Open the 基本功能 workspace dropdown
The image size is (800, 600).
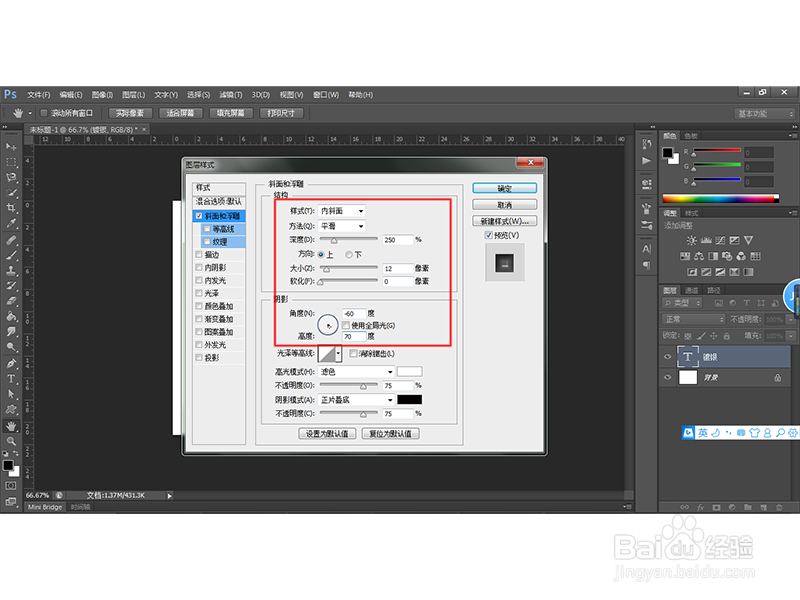[765, 113]
